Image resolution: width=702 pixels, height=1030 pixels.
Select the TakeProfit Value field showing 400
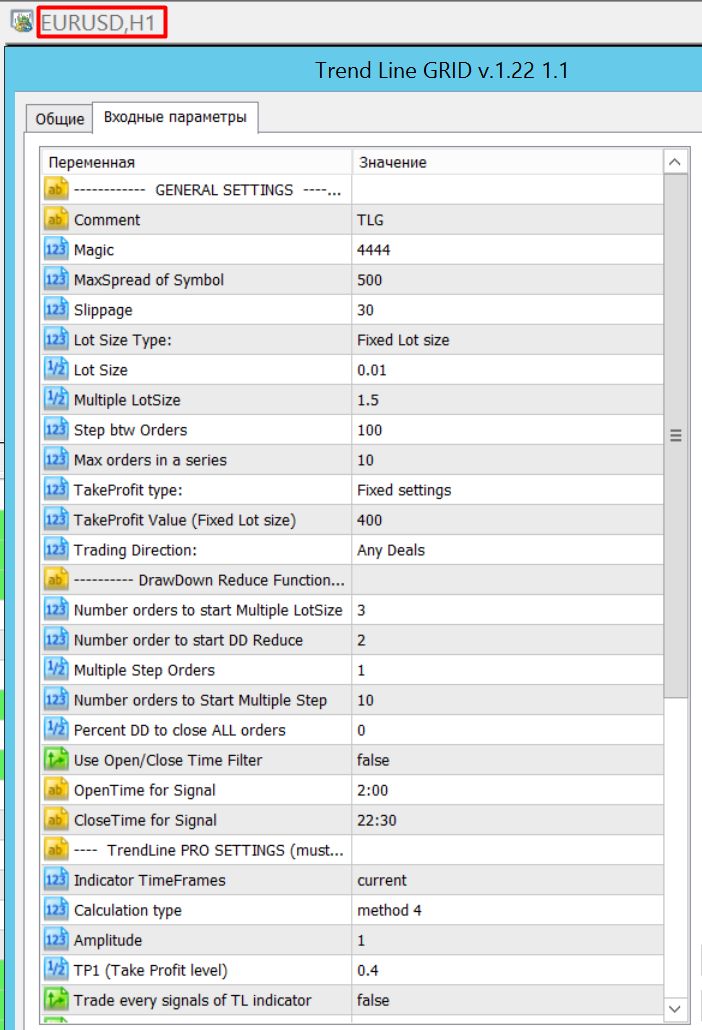tap(508, 520)
